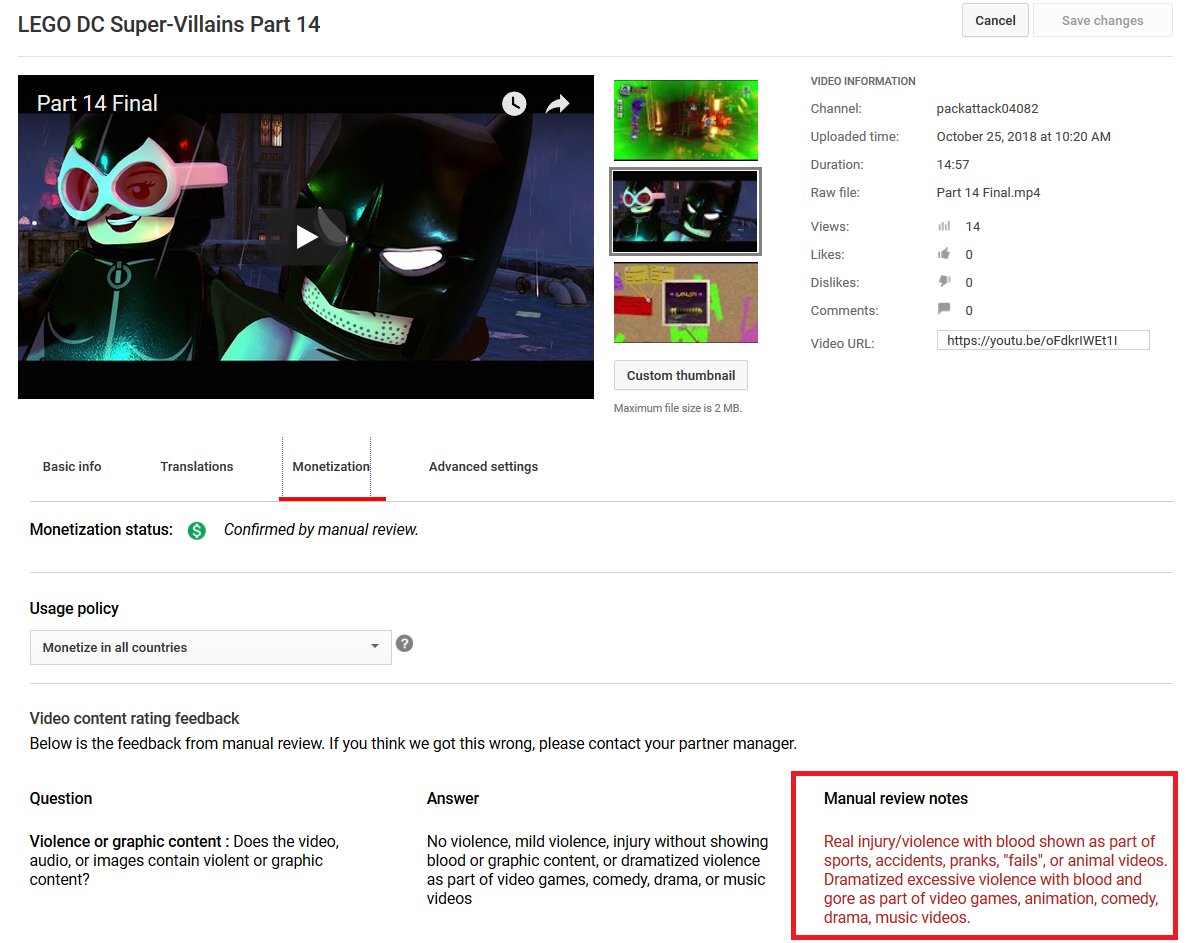Click the duration value 14:57
The height and width of the screenshot is (943, 1187).
tap(952, 164)
